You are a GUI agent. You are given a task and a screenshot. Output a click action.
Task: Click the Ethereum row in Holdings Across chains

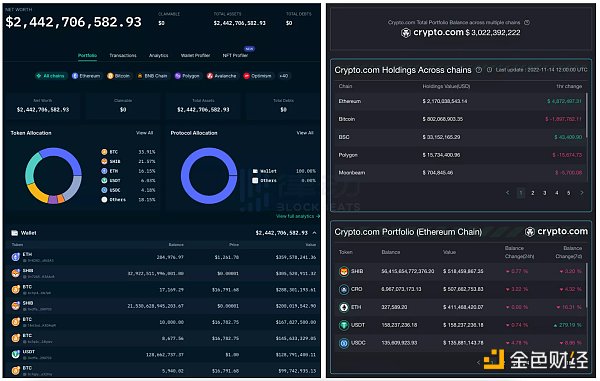(460, 101)
